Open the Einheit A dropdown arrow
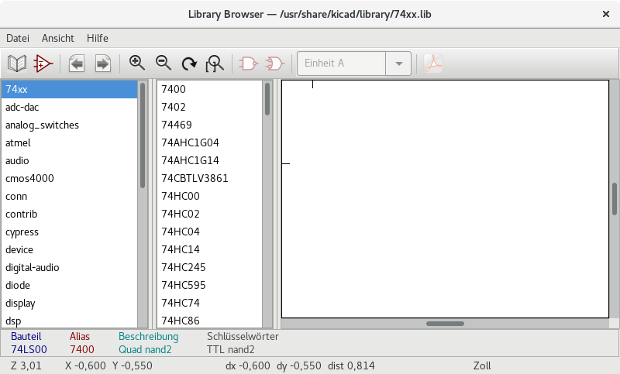The height and width of the screenshot is (374, 620). (399, 63)
